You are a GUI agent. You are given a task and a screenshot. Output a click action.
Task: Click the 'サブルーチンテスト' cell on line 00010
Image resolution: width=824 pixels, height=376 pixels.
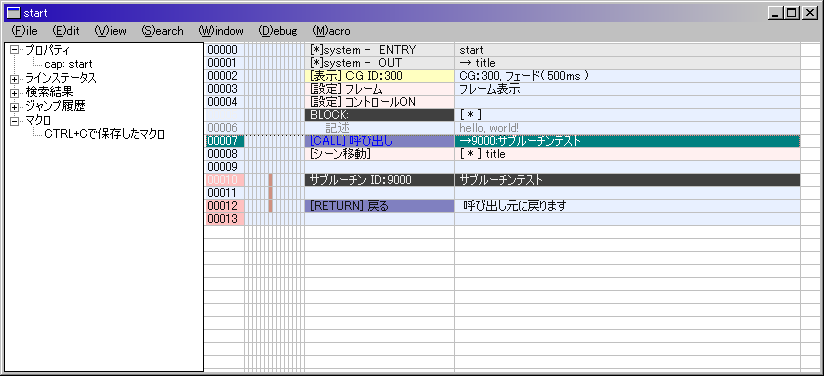(627, 180)
